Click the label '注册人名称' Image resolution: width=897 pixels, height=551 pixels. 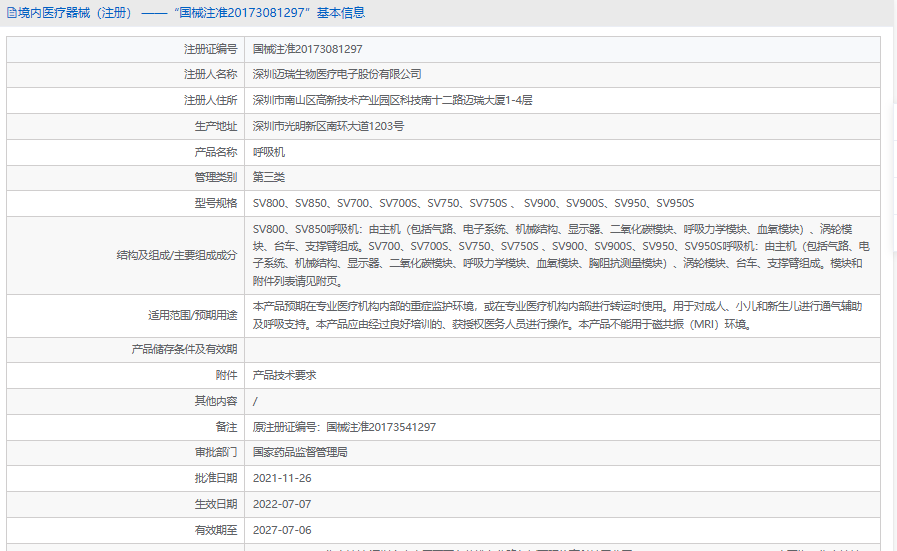pos(211,74)
